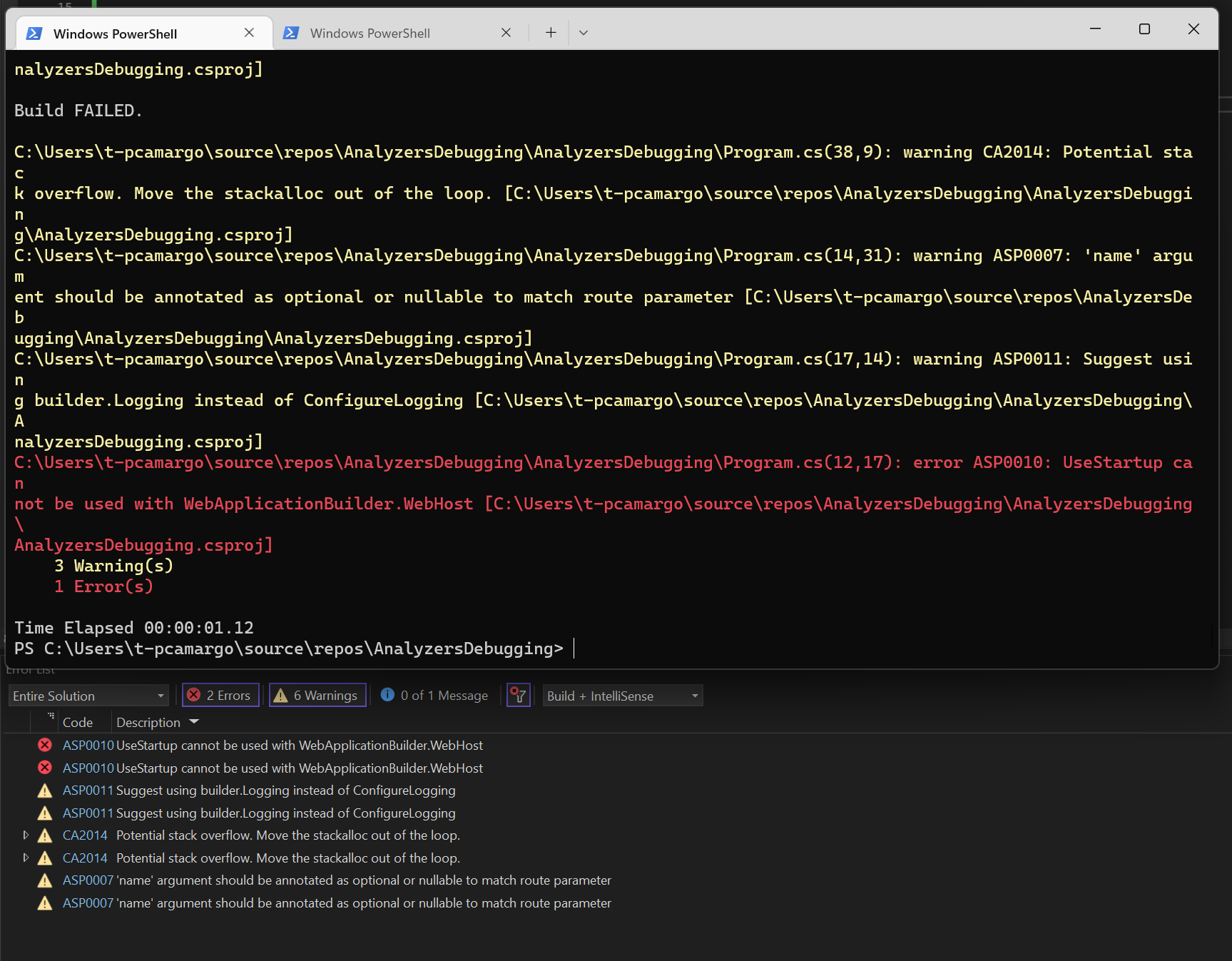Sort by the Code column header
Viewport: 1232px width, 961px height.
pos(78,723)
